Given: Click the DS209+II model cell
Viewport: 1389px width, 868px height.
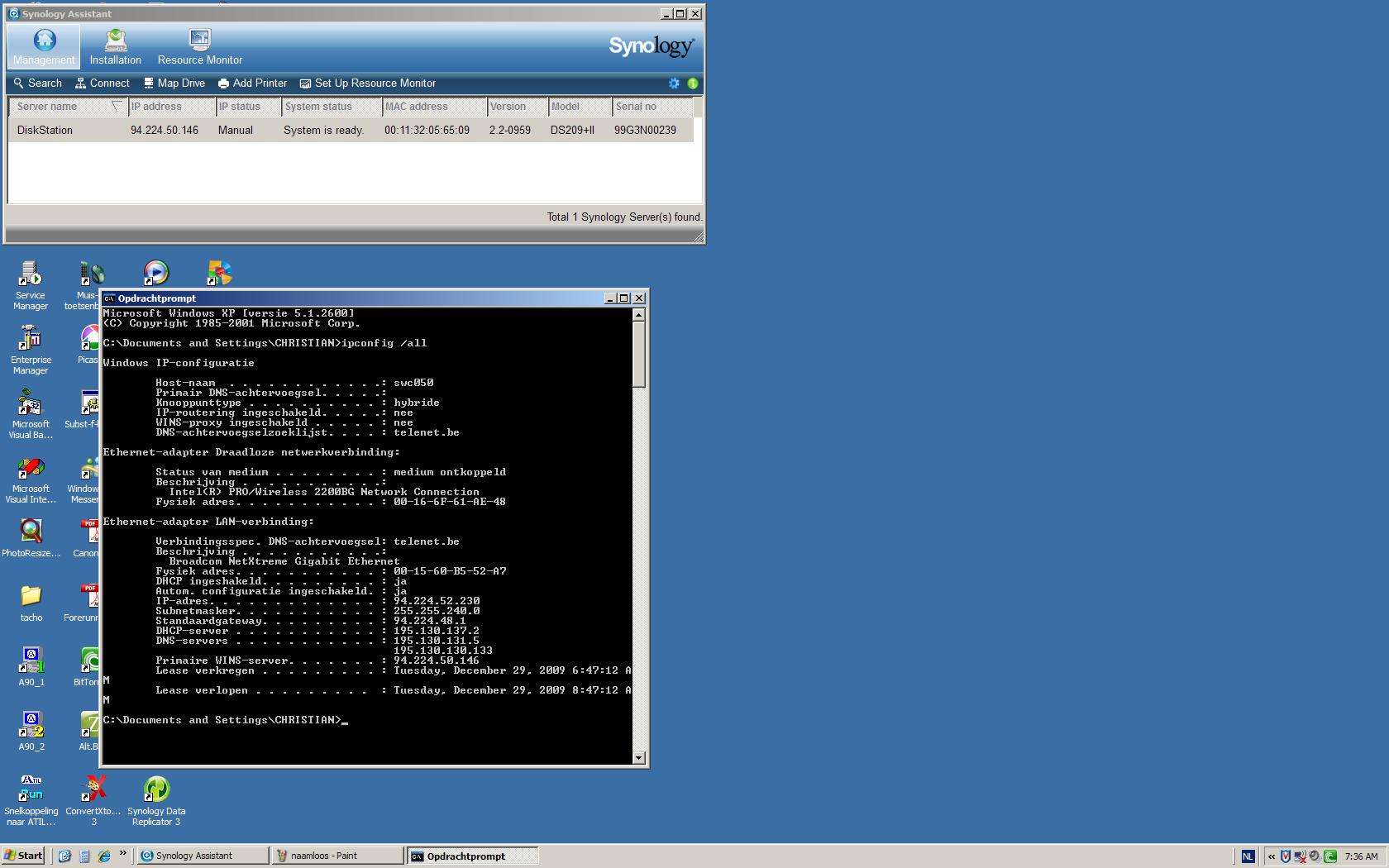Looking at the screenshot, I should point(572,131).
